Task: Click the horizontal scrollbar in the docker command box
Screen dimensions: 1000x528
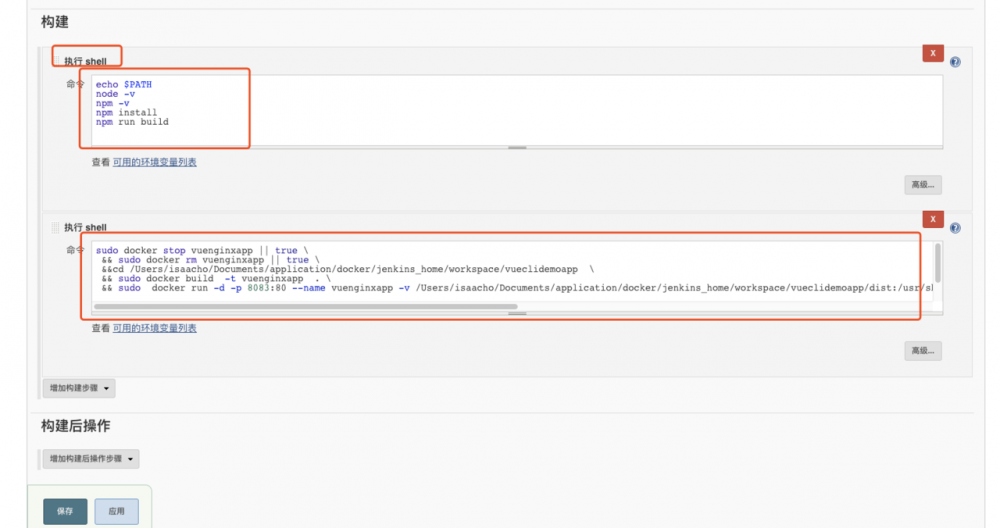Action: pyautogui.click(x=305, y=307)
